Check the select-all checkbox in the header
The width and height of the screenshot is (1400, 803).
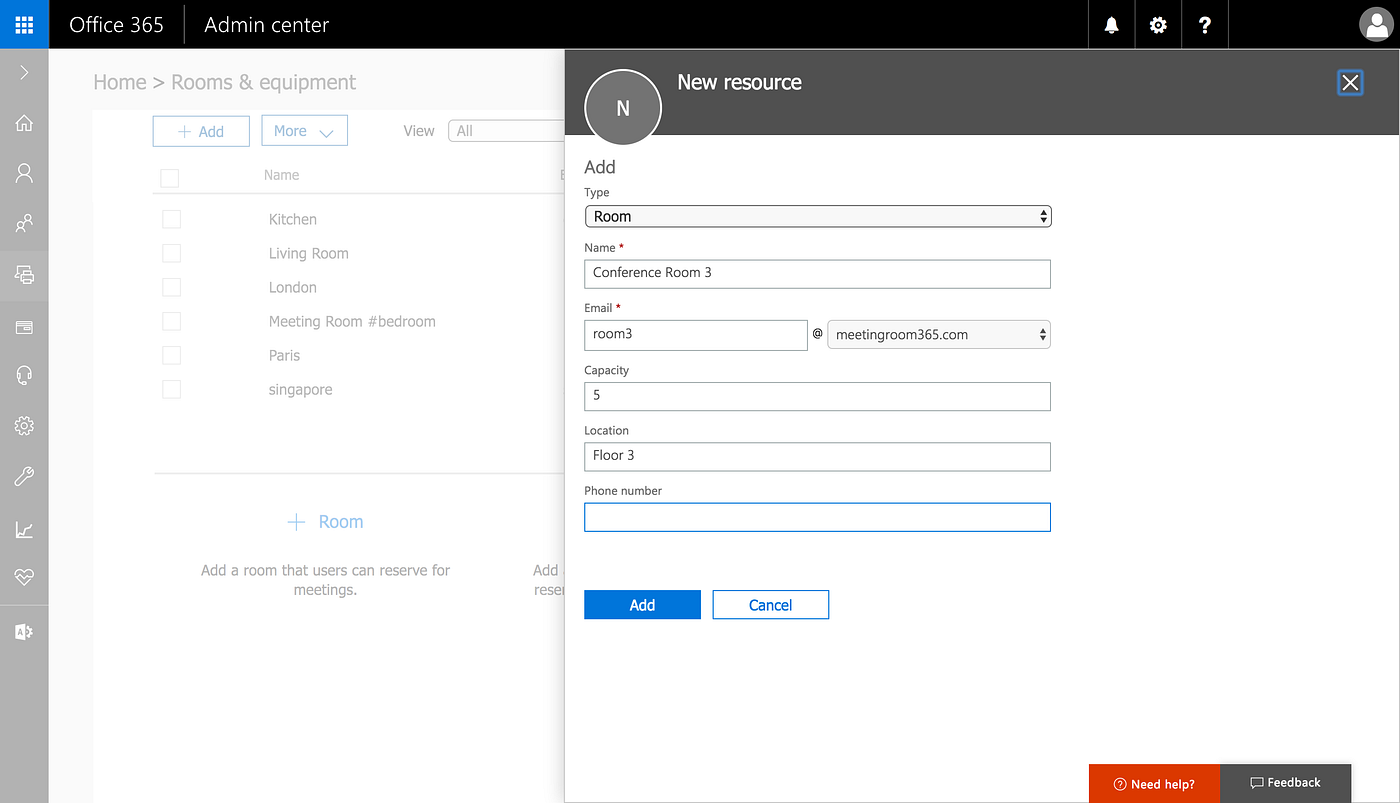(169, 177)
